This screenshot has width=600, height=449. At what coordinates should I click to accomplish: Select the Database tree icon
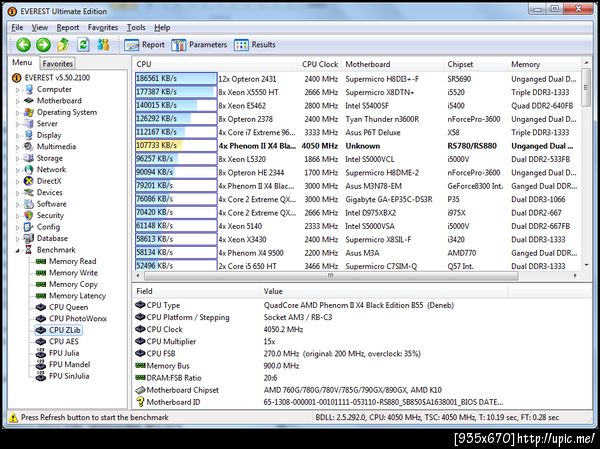point(29,238)
